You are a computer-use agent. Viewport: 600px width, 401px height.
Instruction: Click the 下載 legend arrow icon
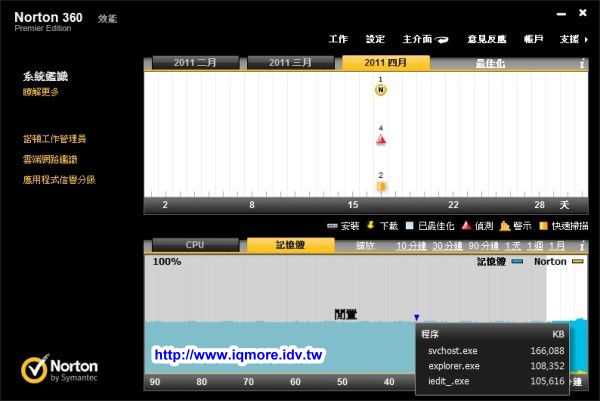(370, 225)
